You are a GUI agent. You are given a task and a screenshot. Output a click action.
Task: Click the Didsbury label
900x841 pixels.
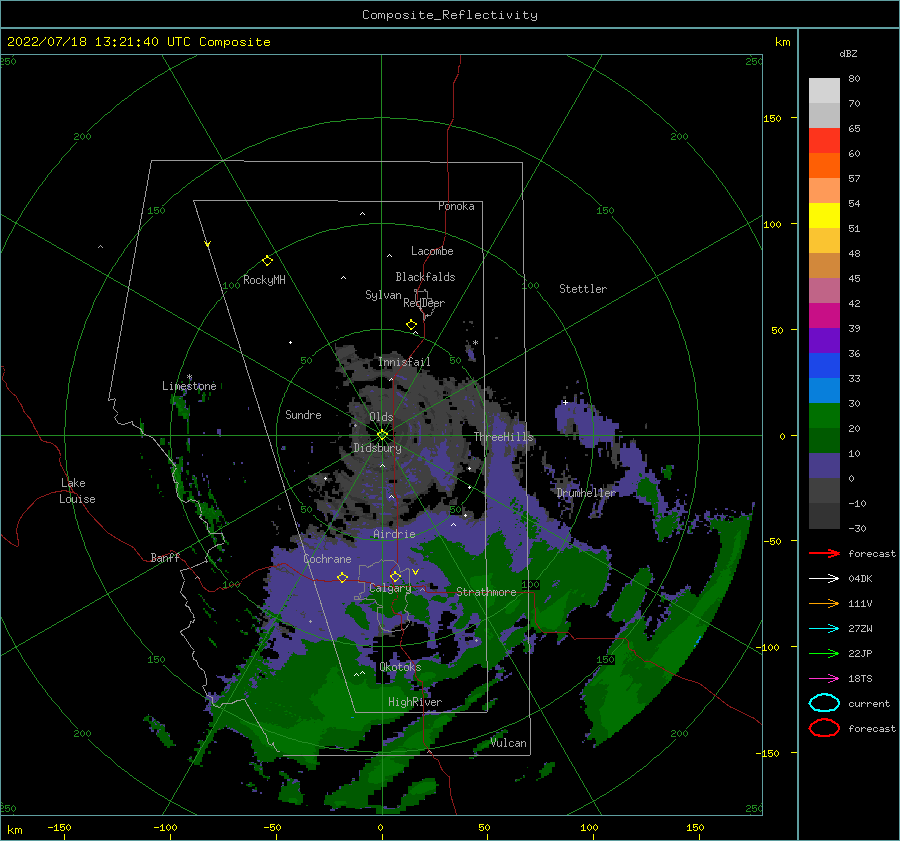click(378, 448)
